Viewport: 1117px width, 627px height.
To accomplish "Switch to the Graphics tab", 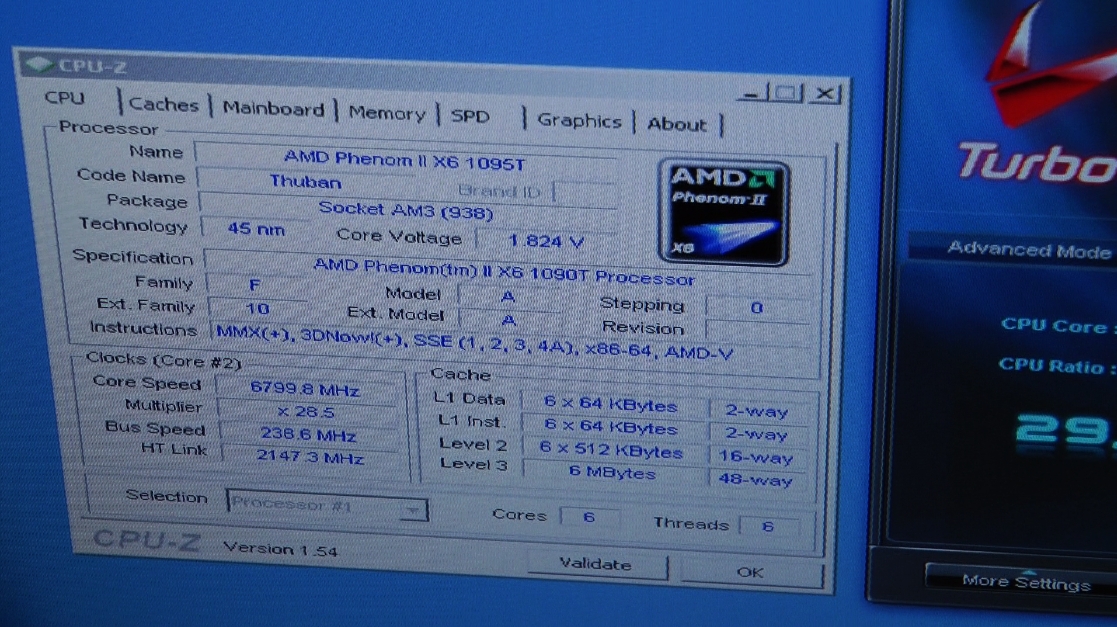I will pos(579,120).
